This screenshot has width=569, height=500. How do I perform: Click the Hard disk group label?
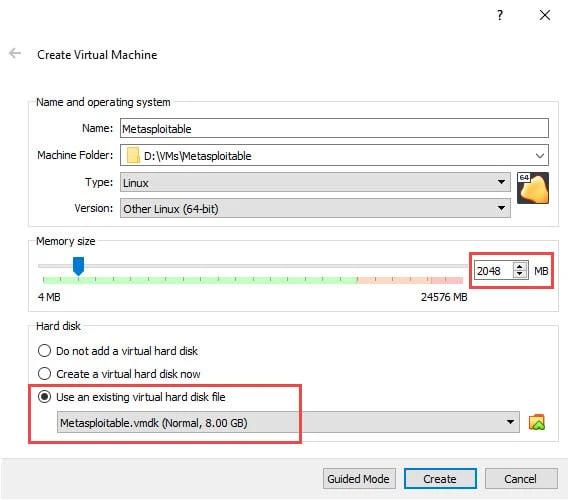(58, 326)
